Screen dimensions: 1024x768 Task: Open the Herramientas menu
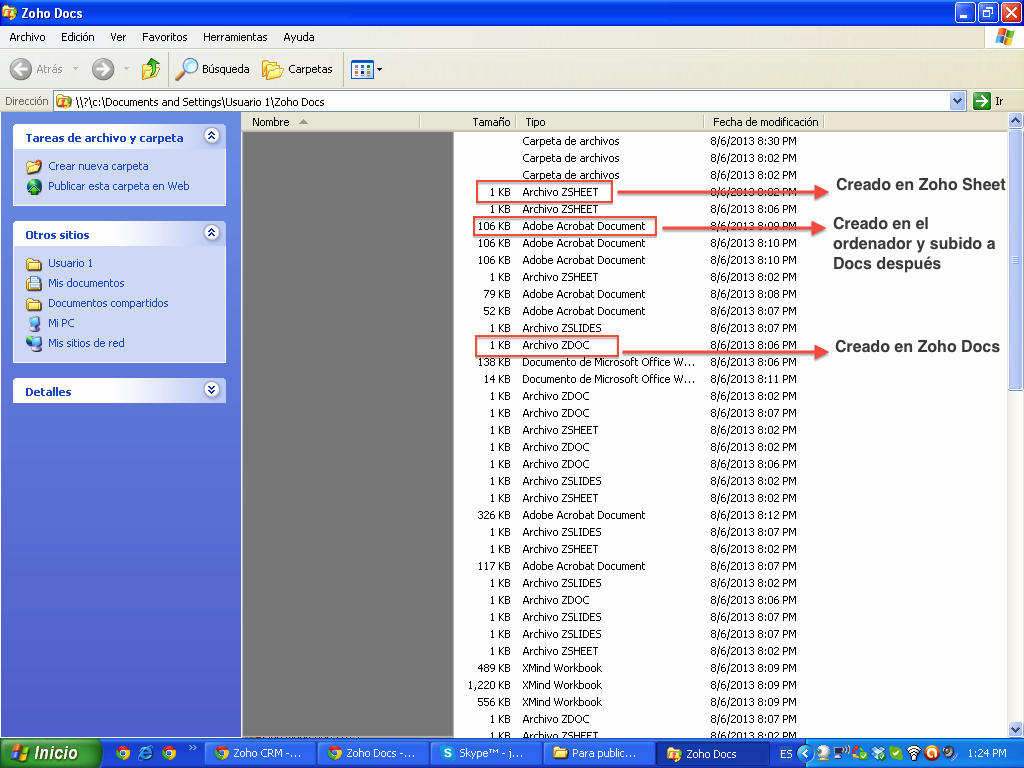235,37
